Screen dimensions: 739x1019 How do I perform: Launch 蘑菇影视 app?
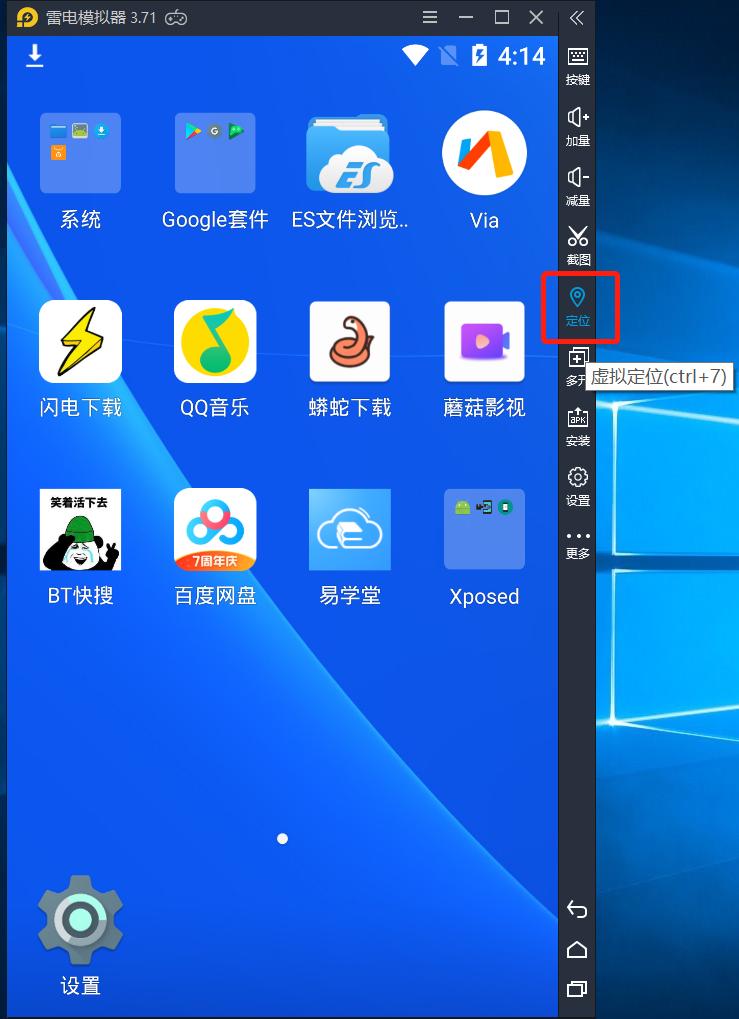point(484,341)
